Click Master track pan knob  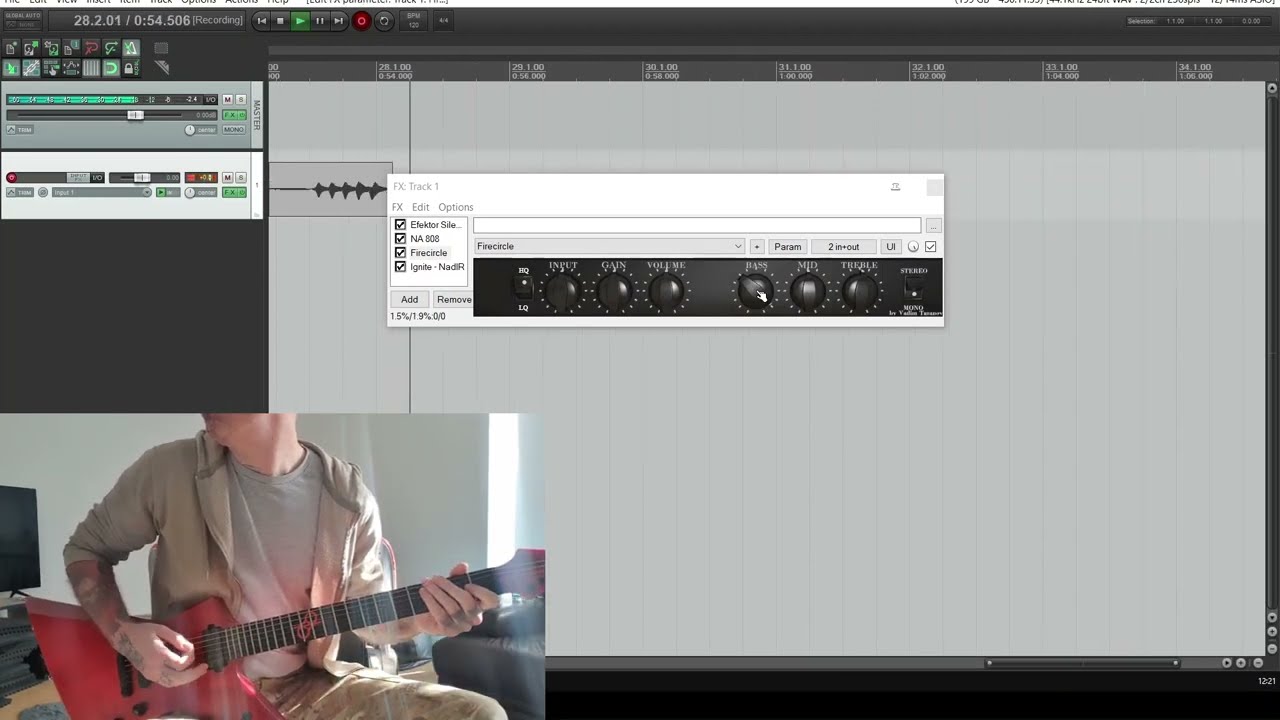click(x=190, y=130)
